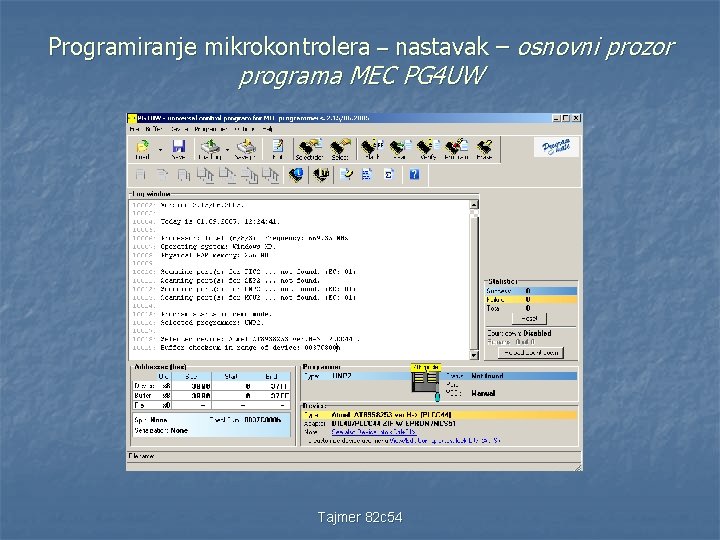
Task: Click the yellow Failure counter bar
Action: click(531, 300)
